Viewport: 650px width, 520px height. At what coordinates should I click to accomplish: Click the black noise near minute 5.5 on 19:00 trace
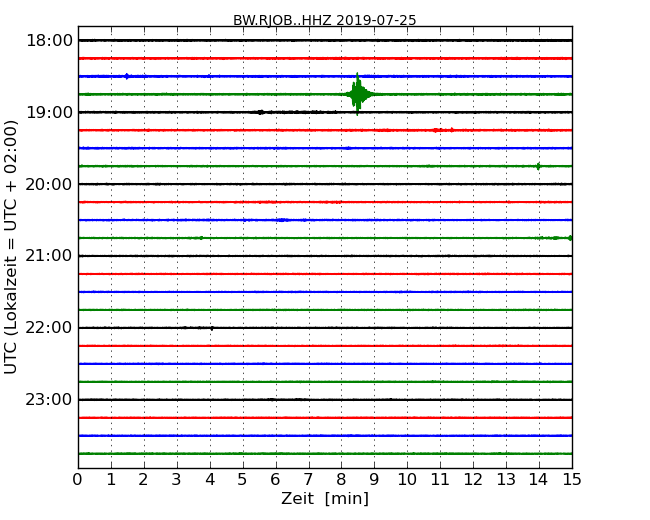pyautogui.click(x=260, y=112)
